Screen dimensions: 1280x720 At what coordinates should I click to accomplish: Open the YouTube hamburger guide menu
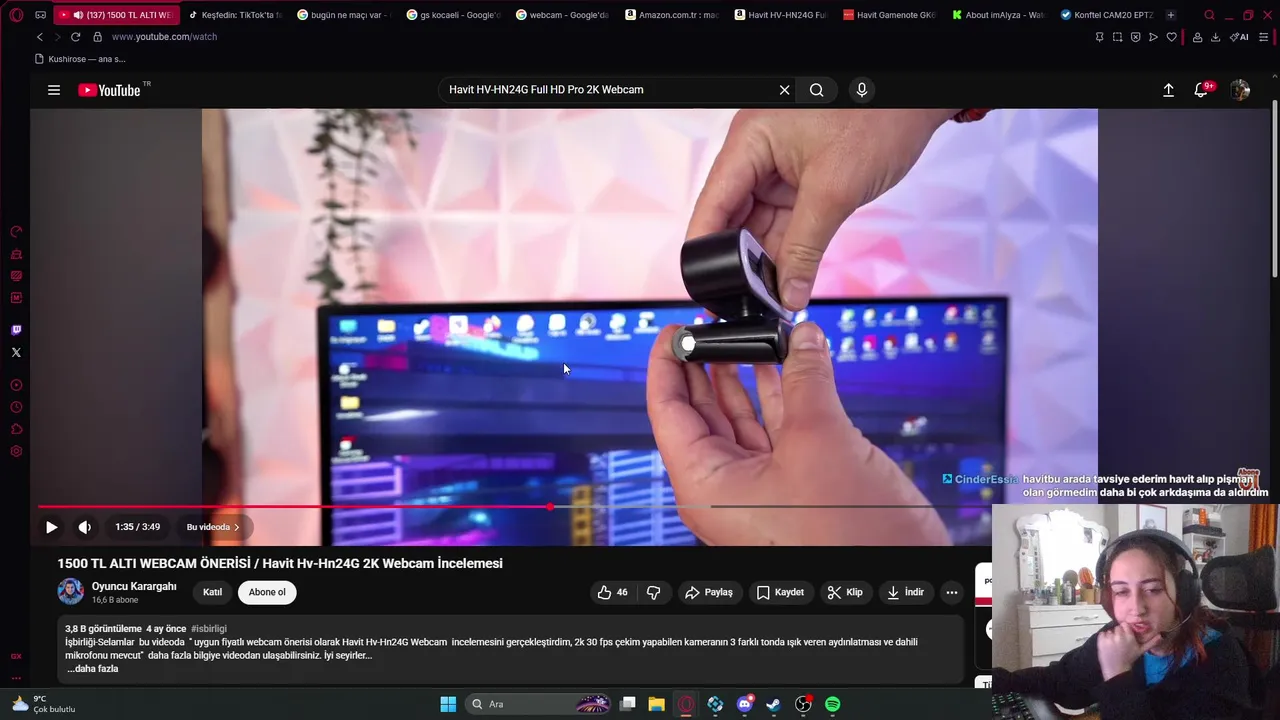point(54,90)
